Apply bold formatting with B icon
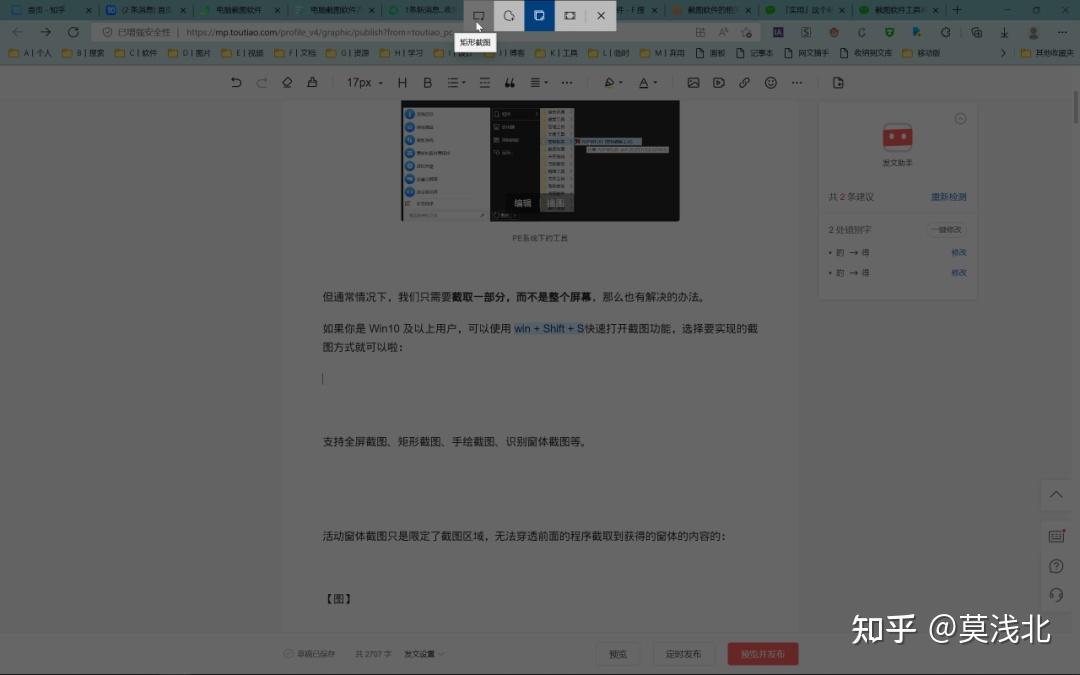Screen dimensions: 1080x675 click(428, 83)
